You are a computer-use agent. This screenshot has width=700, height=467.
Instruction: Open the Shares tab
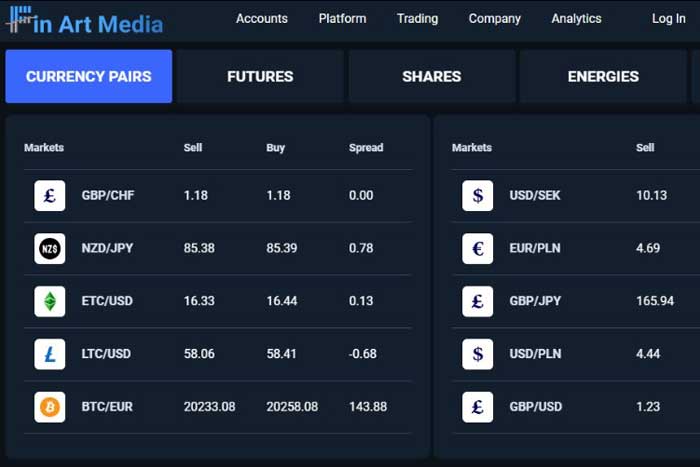(431, 77)
